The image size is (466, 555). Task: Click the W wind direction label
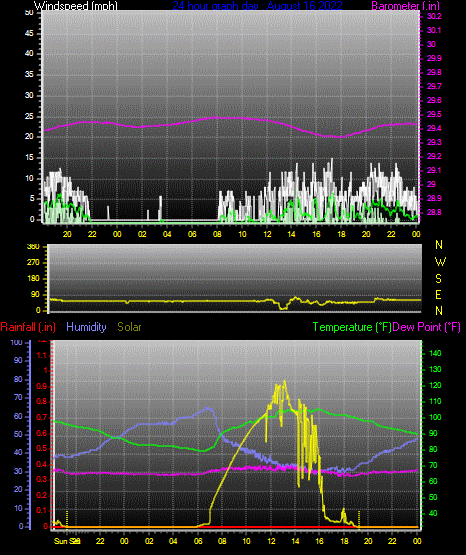tap(439, 262)
